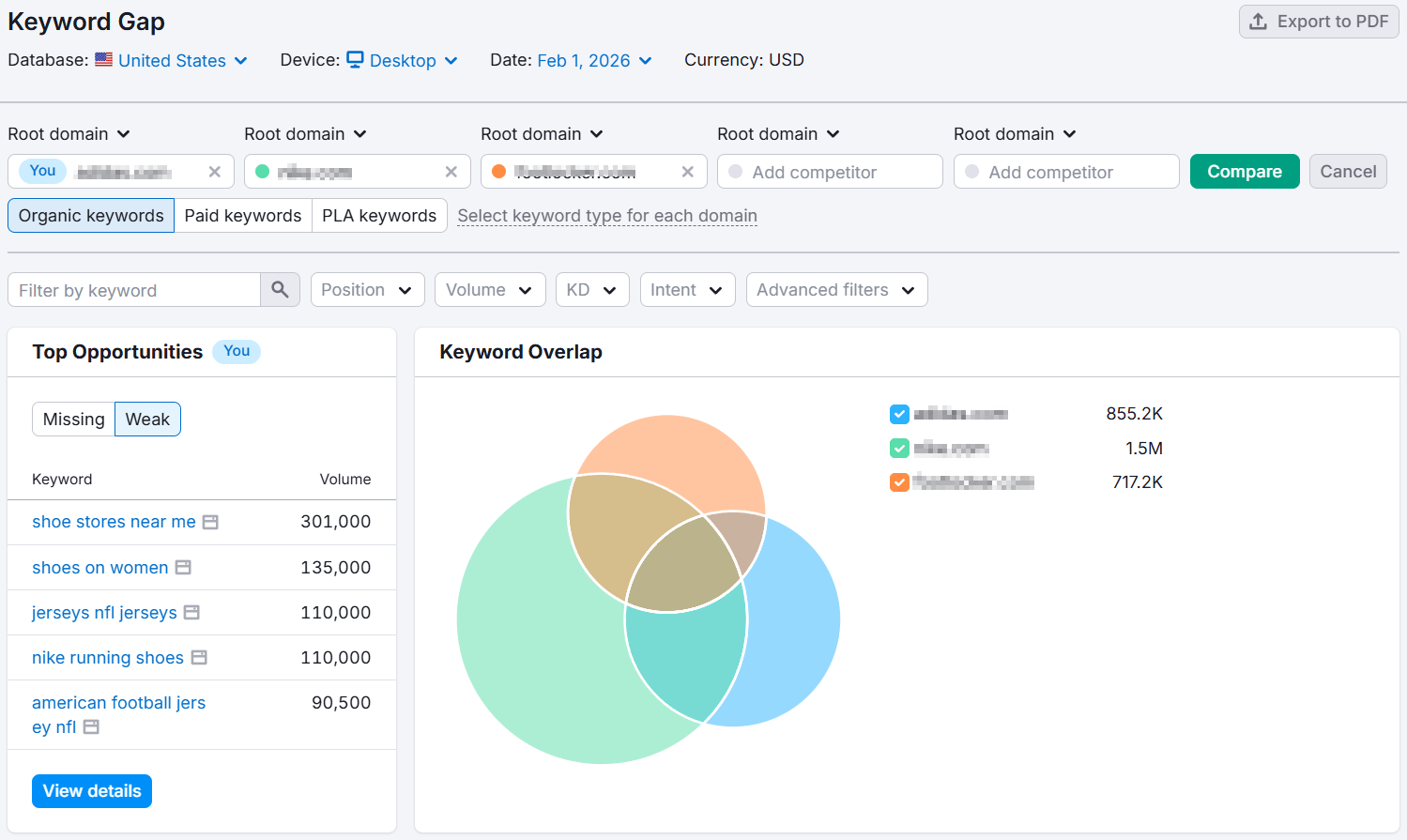Remove the green-dot competitor domain using X
Image resolution: width=1407 pixels, height=840 pixels.
click(451, 172)
